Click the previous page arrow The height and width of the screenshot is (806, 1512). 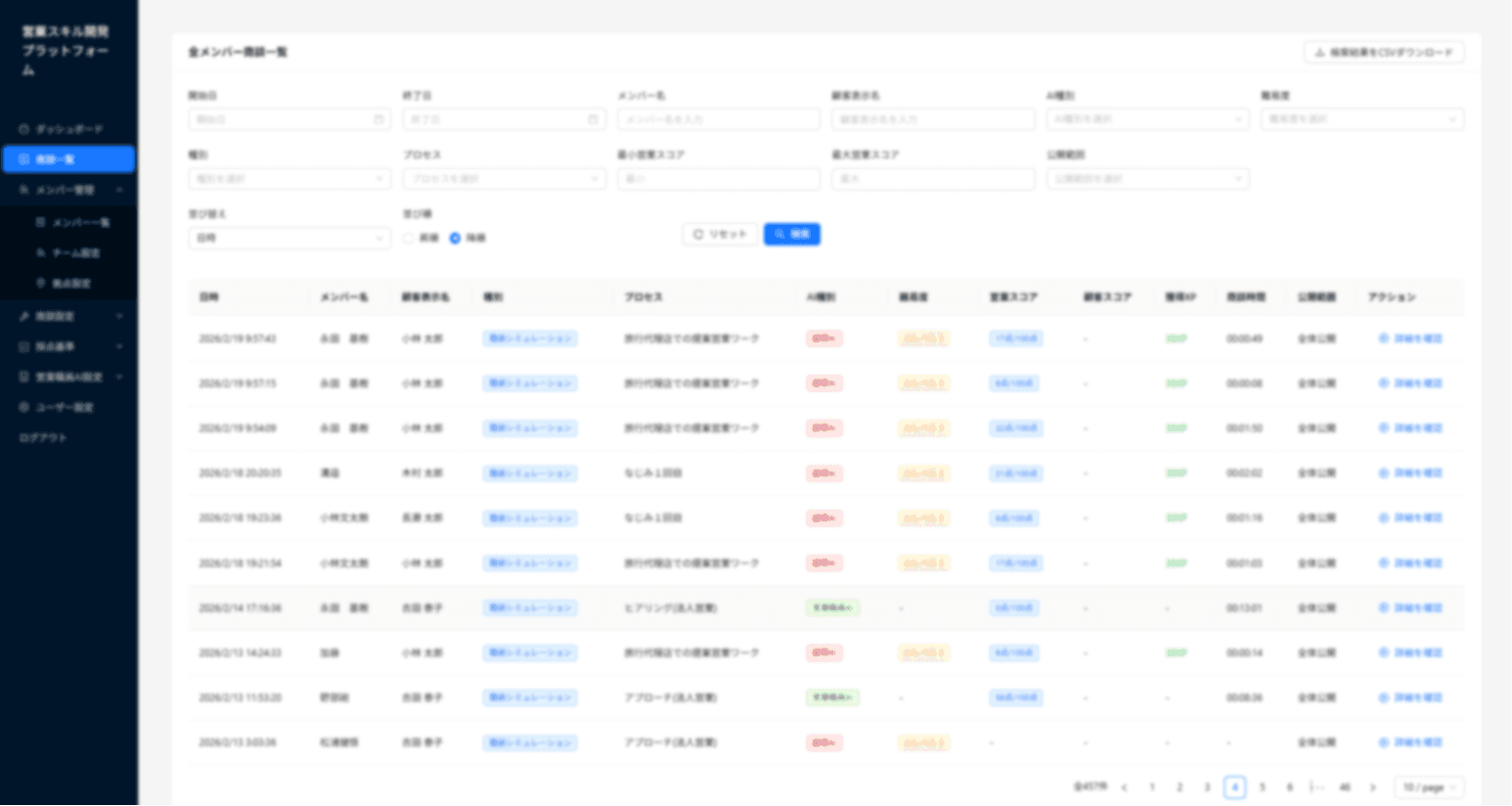click(x=1125, y=787)
